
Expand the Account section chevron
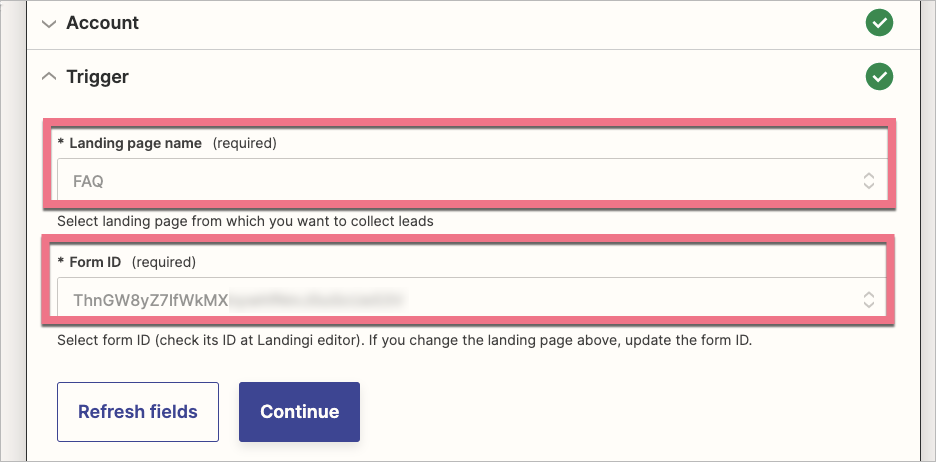(x=49, y=23)
